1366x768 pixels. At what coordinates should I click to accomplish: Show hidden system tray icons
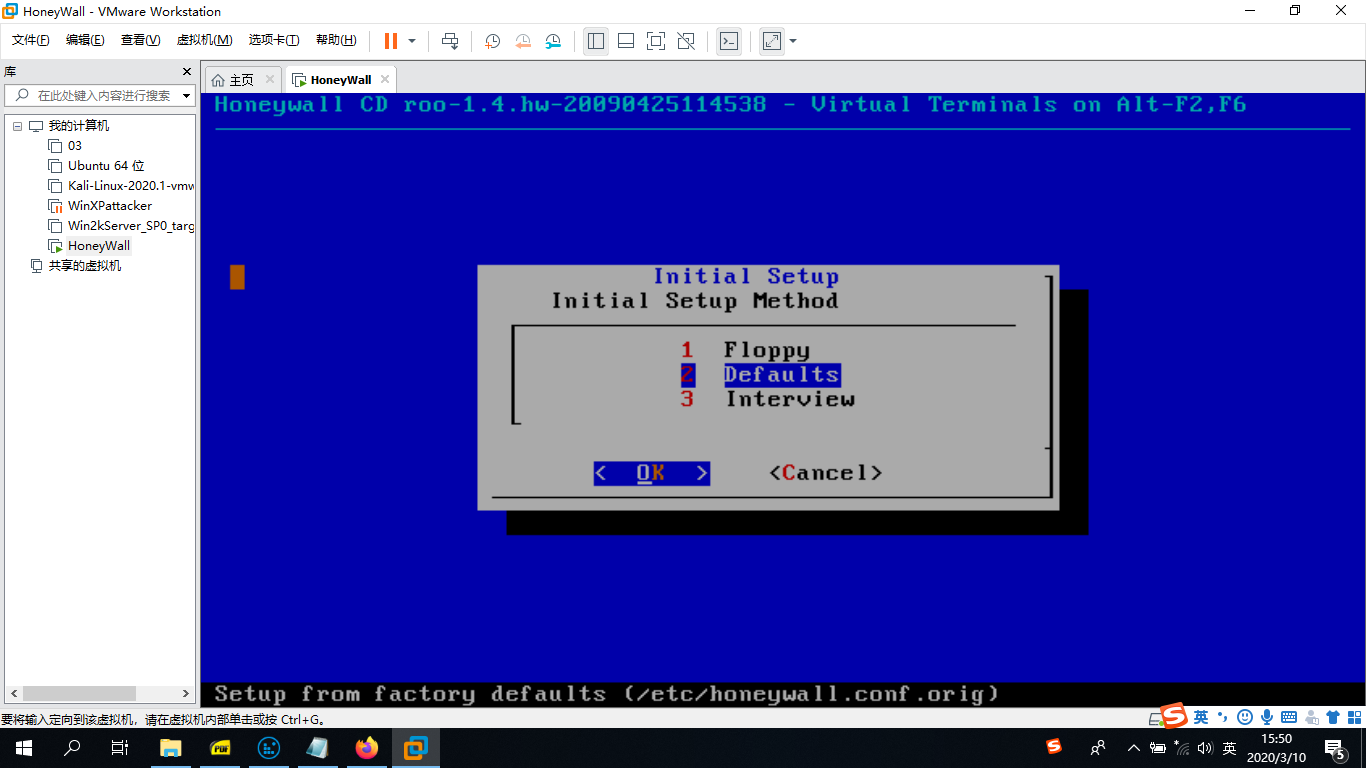click(1133, 748)
